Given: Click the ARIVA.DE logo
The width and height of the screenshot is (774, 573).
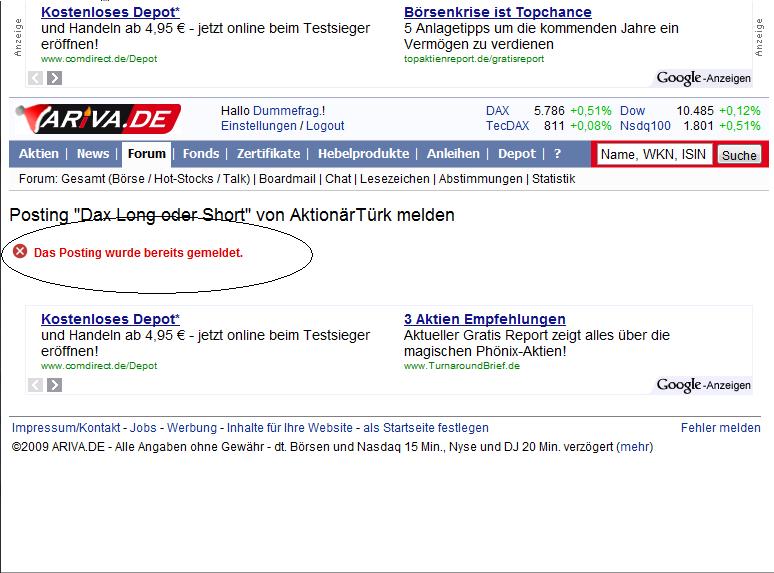Looking at the screenshot, I should pyautogui.click(x=99, y=118).
